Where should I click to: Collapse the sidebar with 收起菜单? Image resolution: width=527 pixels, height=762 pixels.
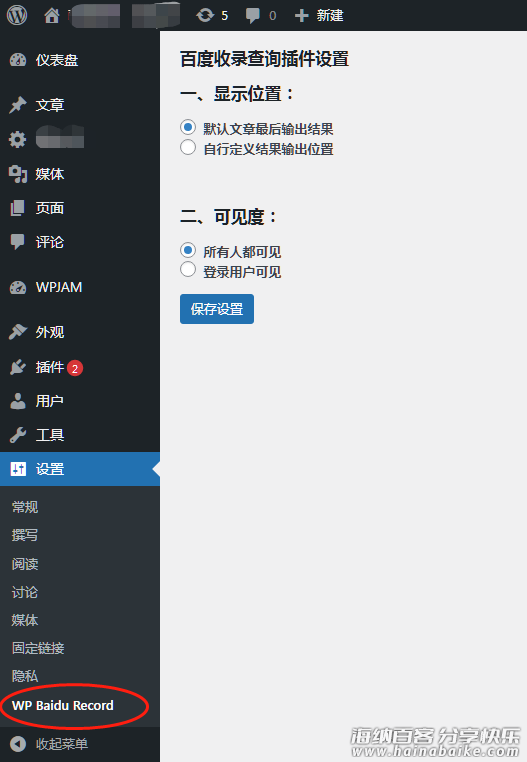[x=49, y=744]
